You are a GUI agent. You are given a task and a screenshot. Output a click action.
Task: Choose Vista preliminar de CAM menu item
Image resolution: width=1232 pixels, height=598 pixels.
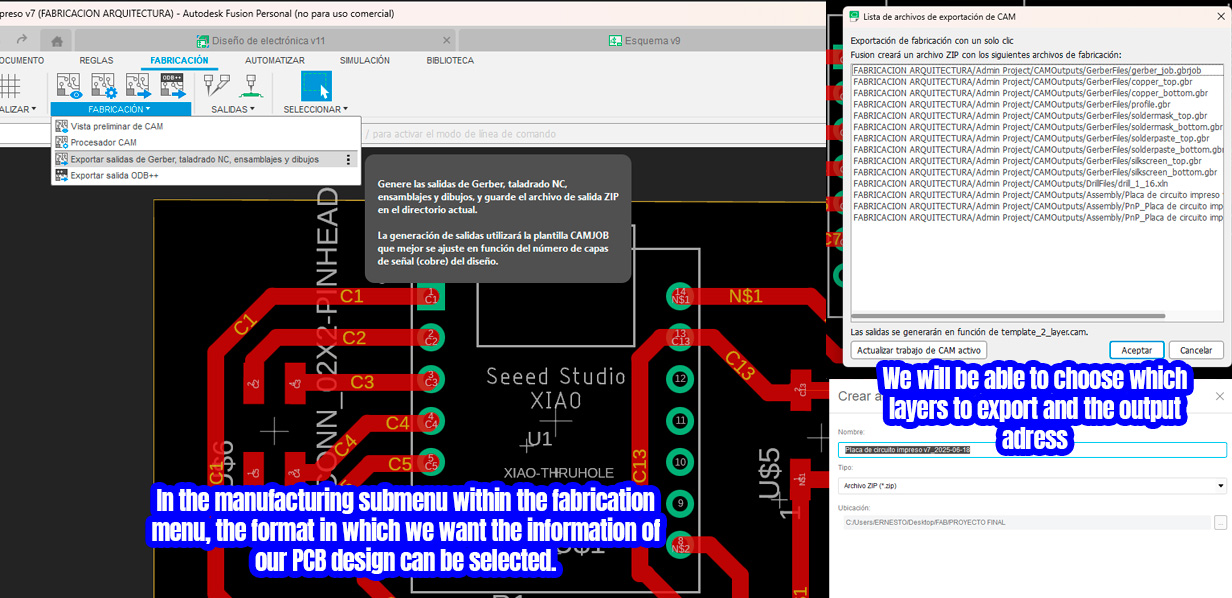[x=206, y=127]
